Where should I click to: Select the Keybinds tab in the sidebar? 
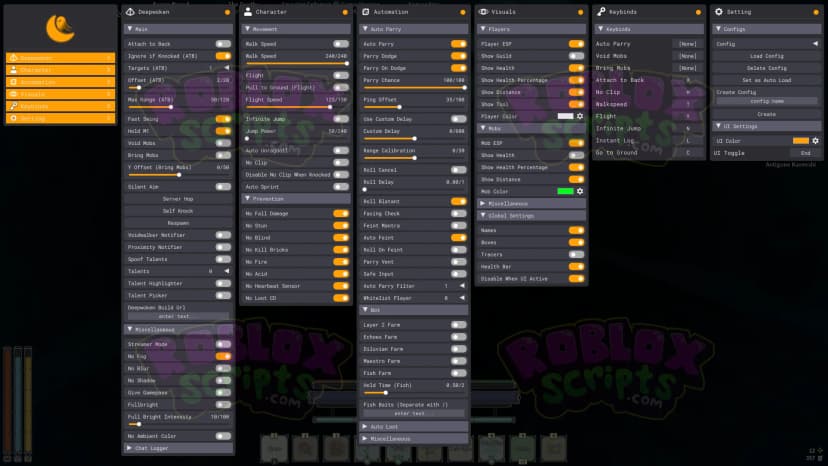click(61, 106)
